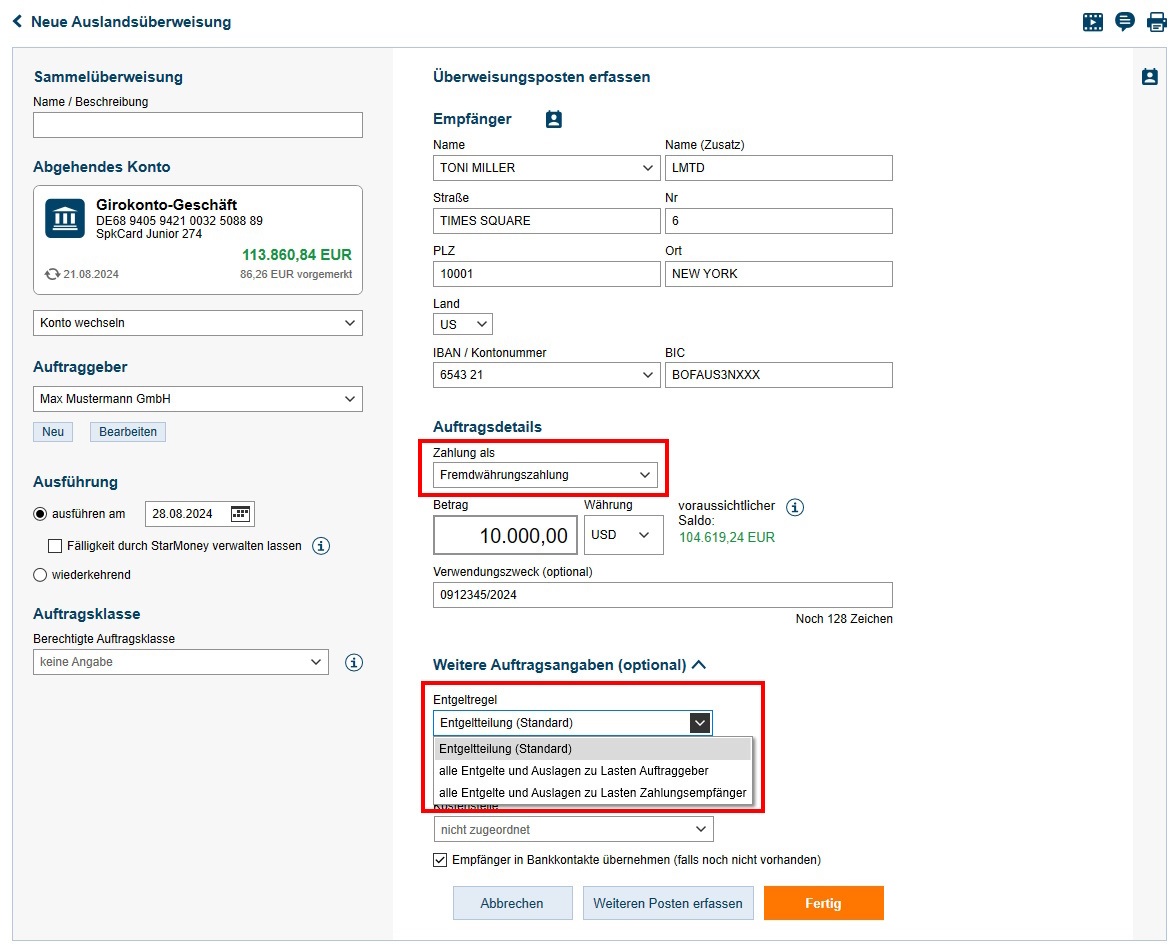Image resolution: width=1176 pixels, height=945 pixels.
Task: Close the Entgeltregel dropdown arrow
Action: (700, 723)
